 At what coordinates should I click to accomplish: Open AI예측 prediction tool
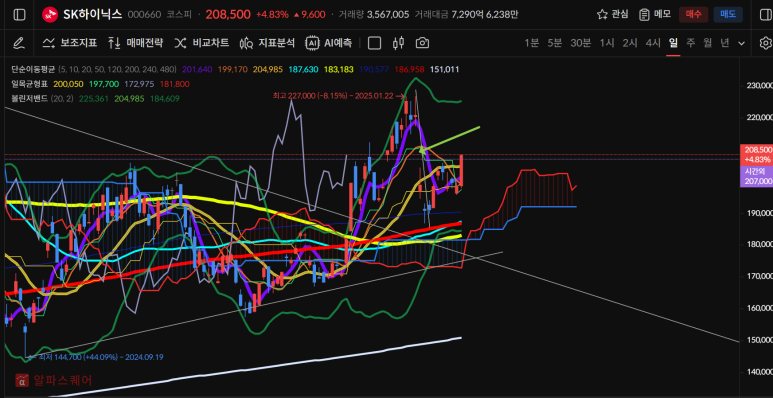coord(328,43)
